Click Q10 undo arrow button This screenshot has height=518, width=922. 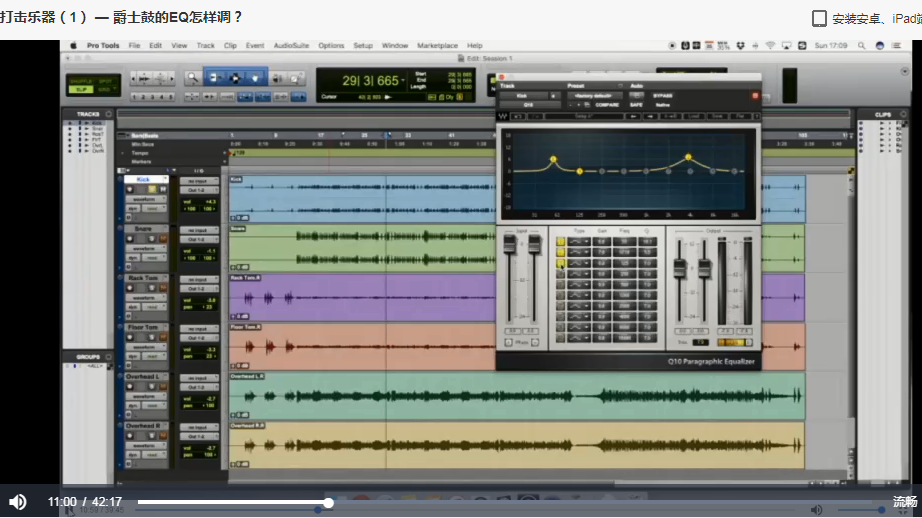click(x=518, y=116)
